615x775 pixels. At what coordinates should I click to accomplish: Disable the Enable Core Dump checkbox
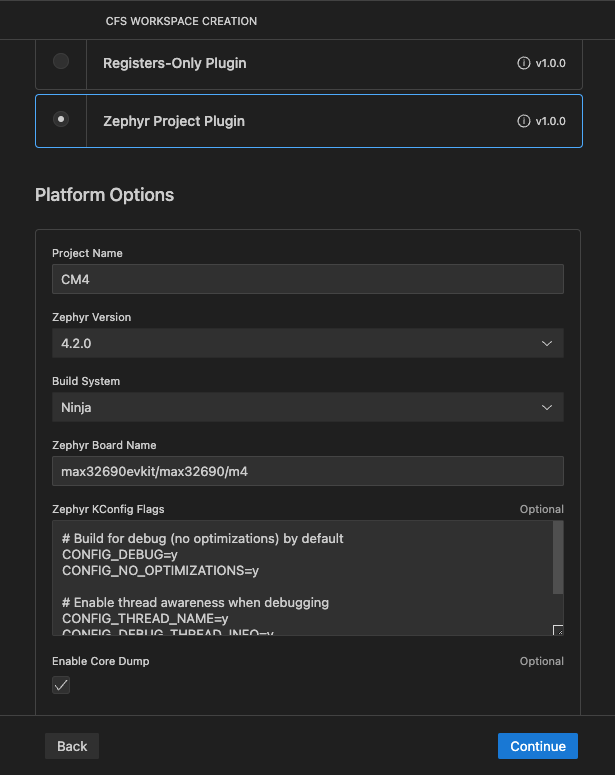[x=61, y=685]
